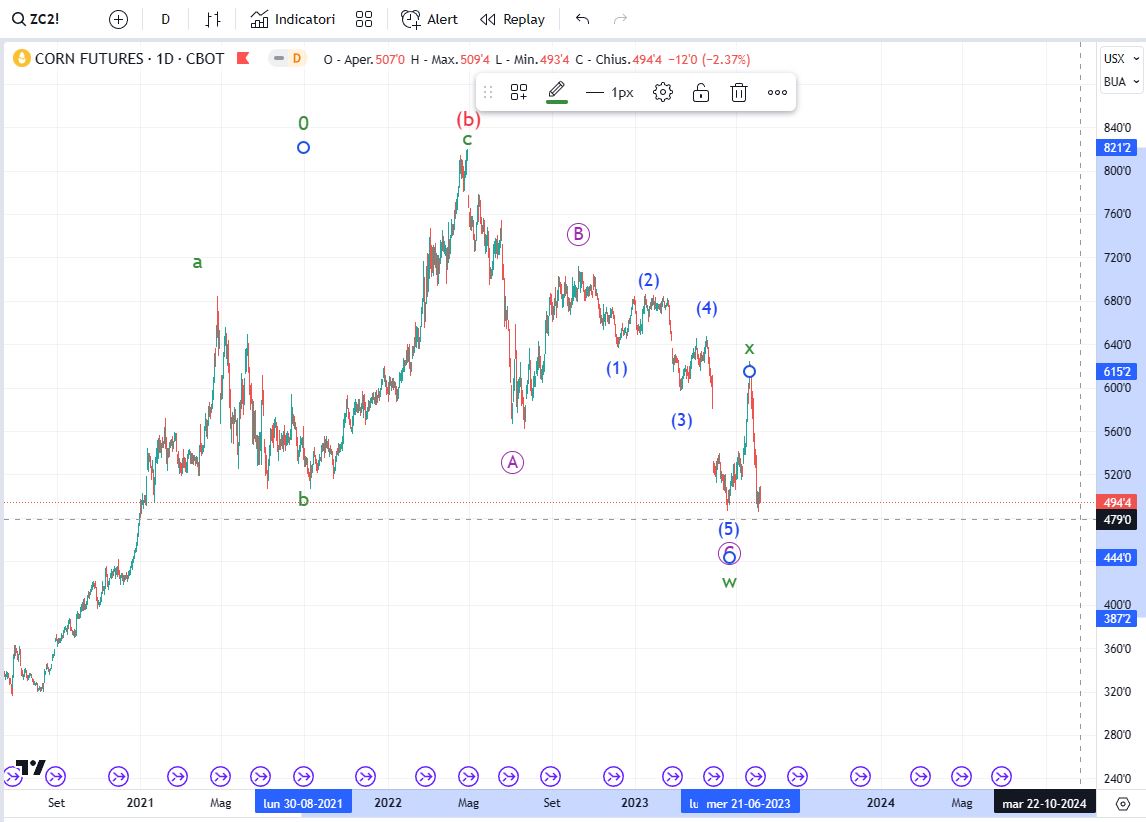Open Indicatori indicators menu
The image size is (1146, 822).
pyautogui.click(x=292, y=20)
